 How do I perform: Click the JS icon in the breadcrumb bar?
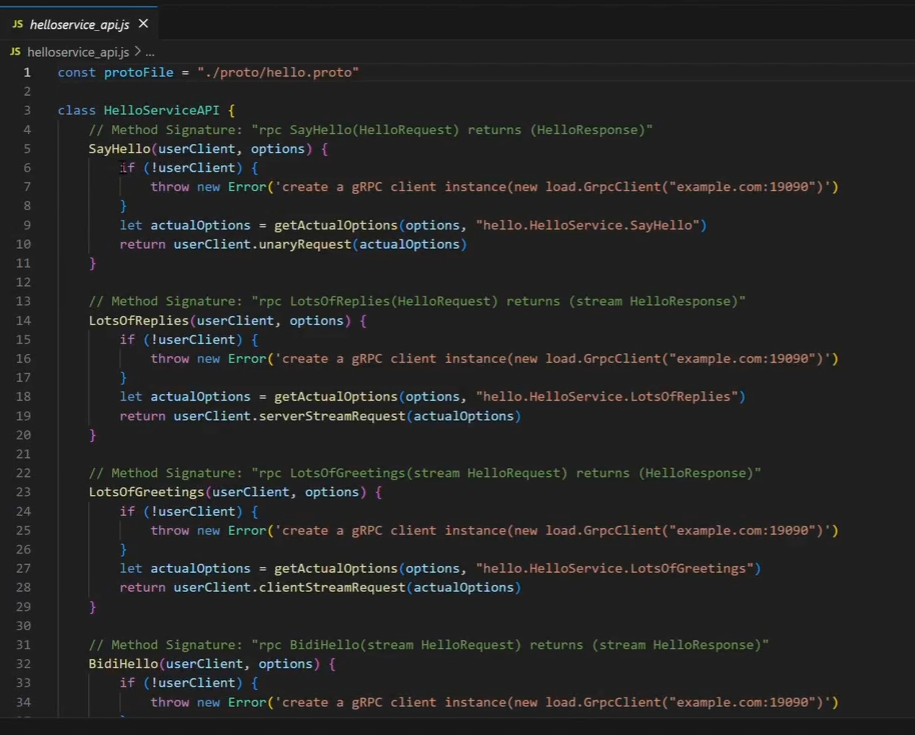(15, 51)
